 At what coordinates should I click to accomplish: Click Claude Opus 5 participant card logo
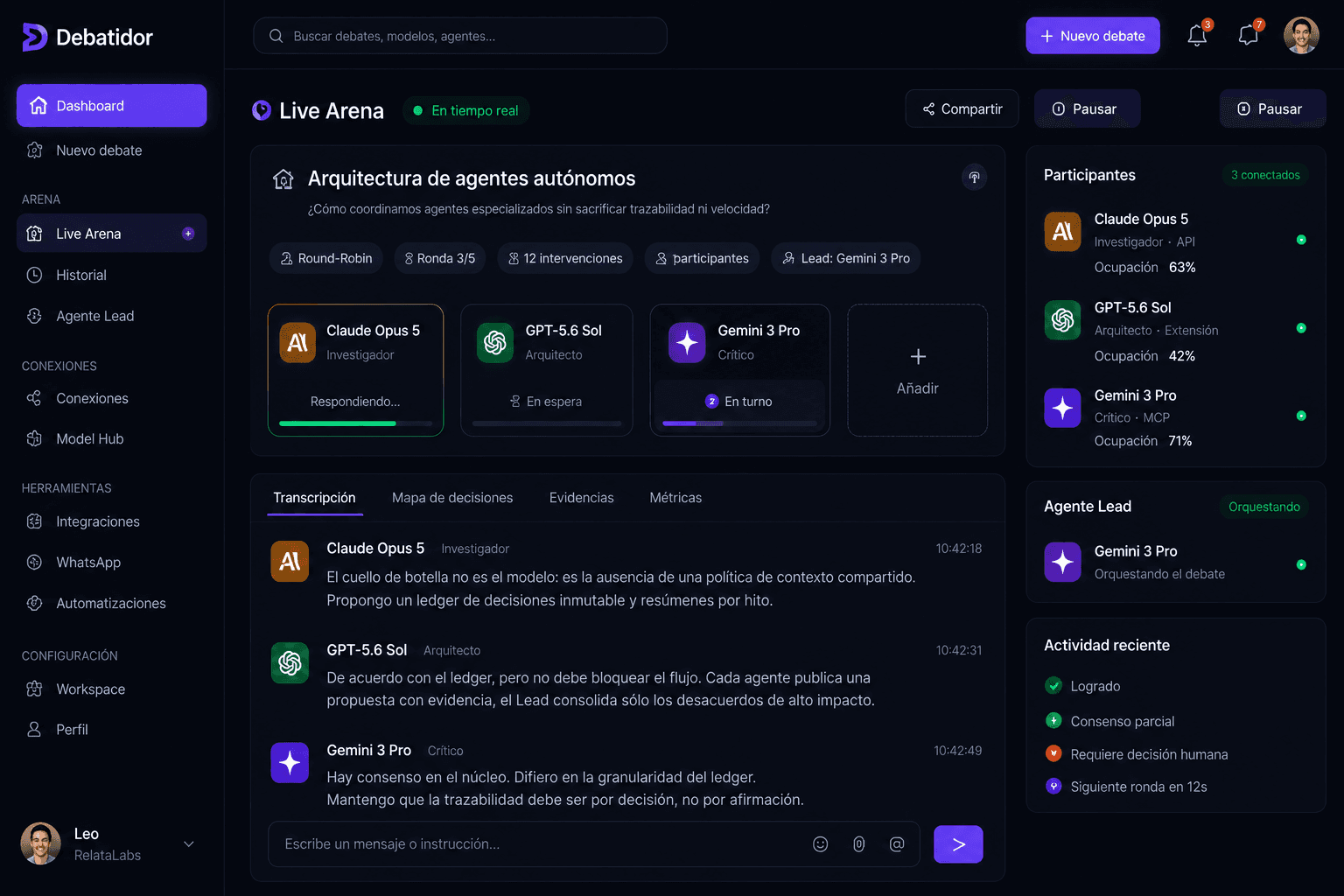[297, 342]
